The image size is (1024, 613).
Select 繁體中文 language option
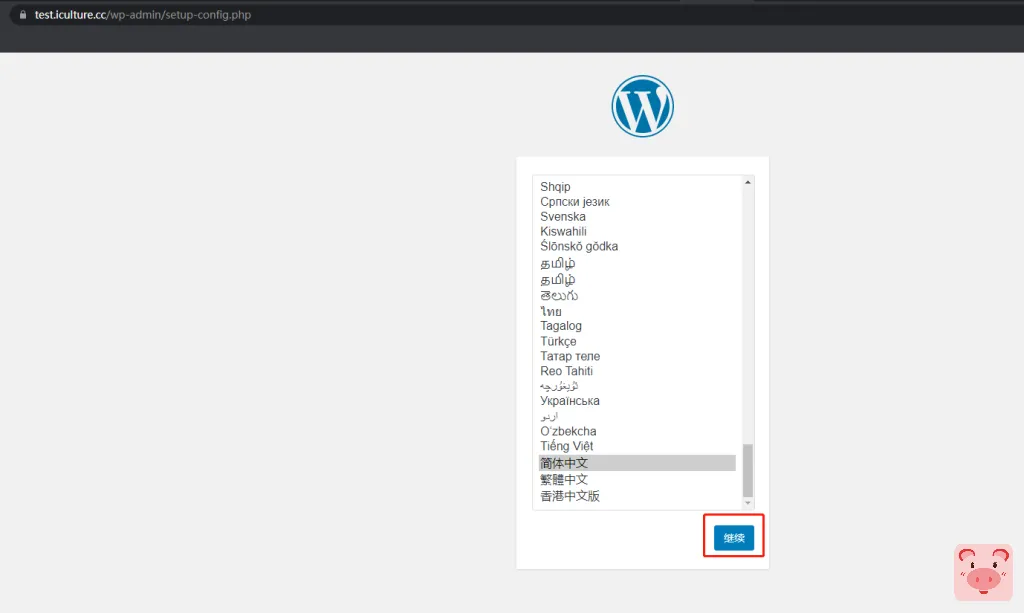pyautogui.click(x=637, y=479)
